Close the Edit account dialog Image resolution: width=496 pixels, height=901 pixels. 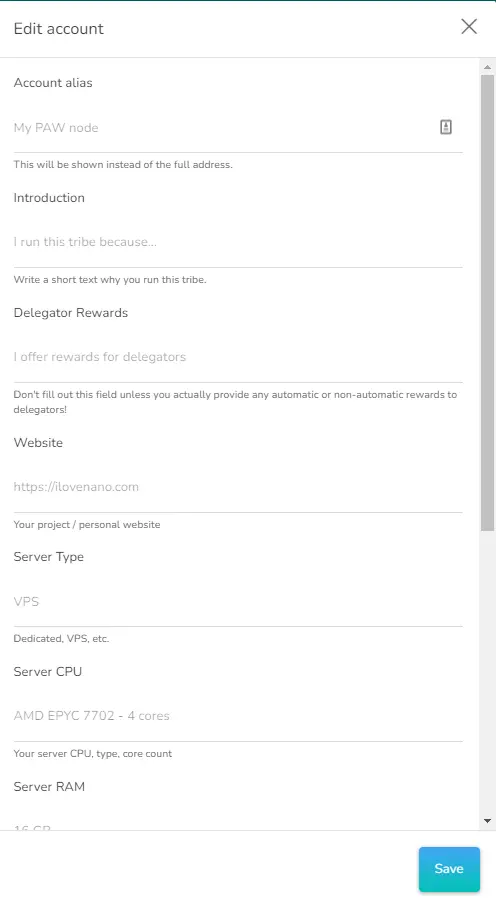[x=469, y=26]
